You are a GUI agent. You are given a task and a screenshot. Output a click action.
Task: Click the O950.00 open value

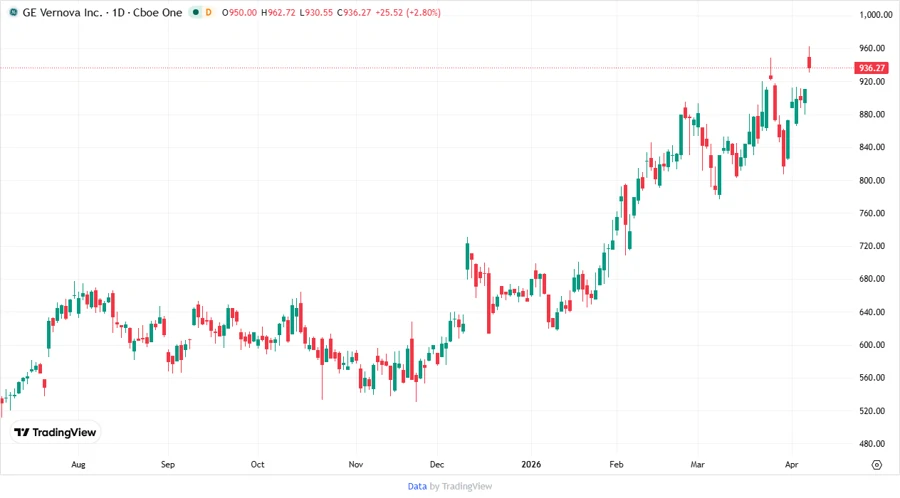point(239,12)
